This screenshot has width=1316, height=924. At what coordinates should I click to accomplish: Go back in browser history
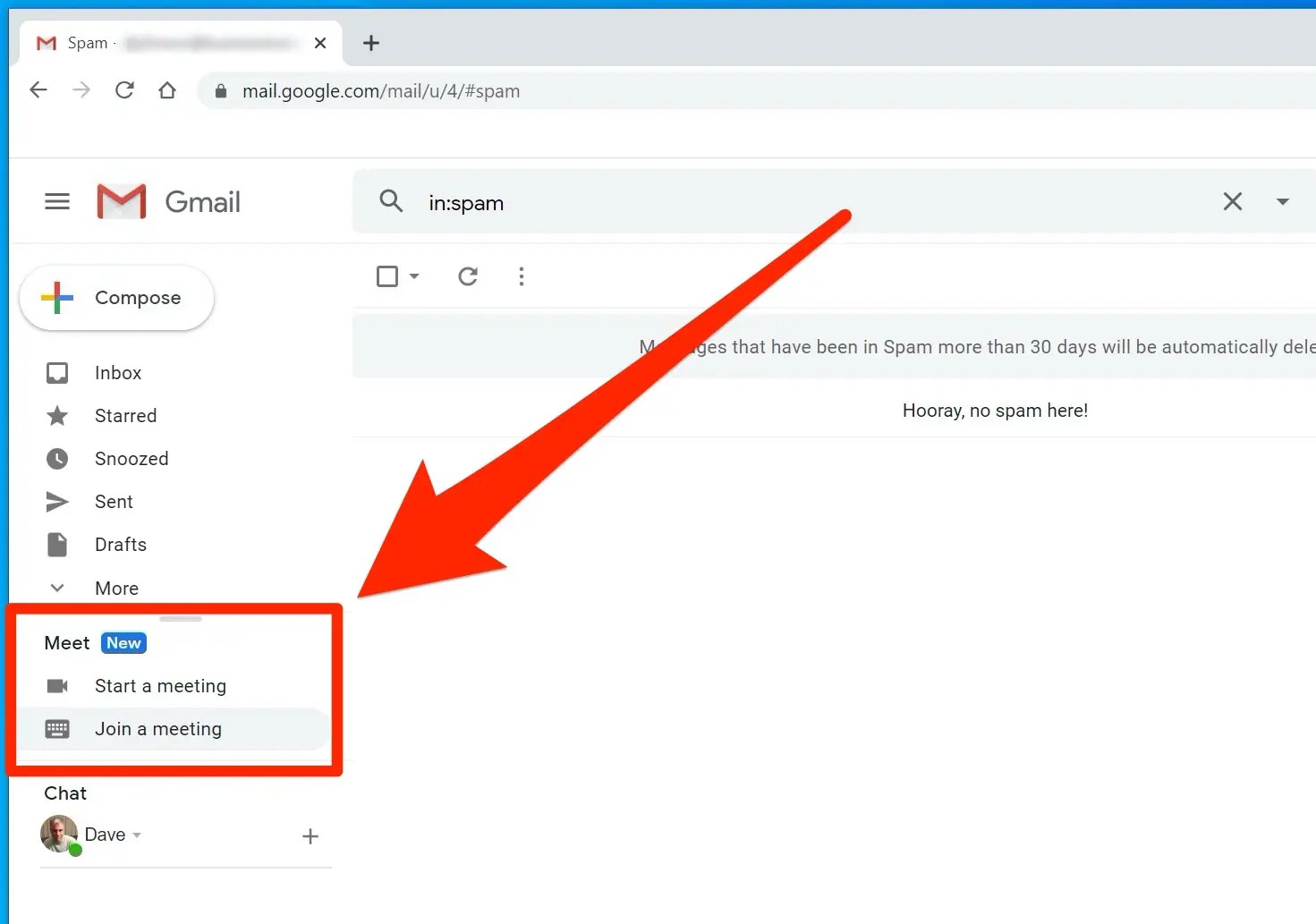tap(38, 90)
